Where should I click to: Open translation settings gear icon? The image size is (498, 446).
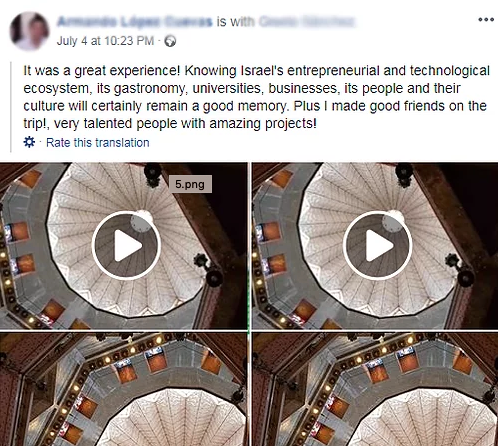coord(29,142)
